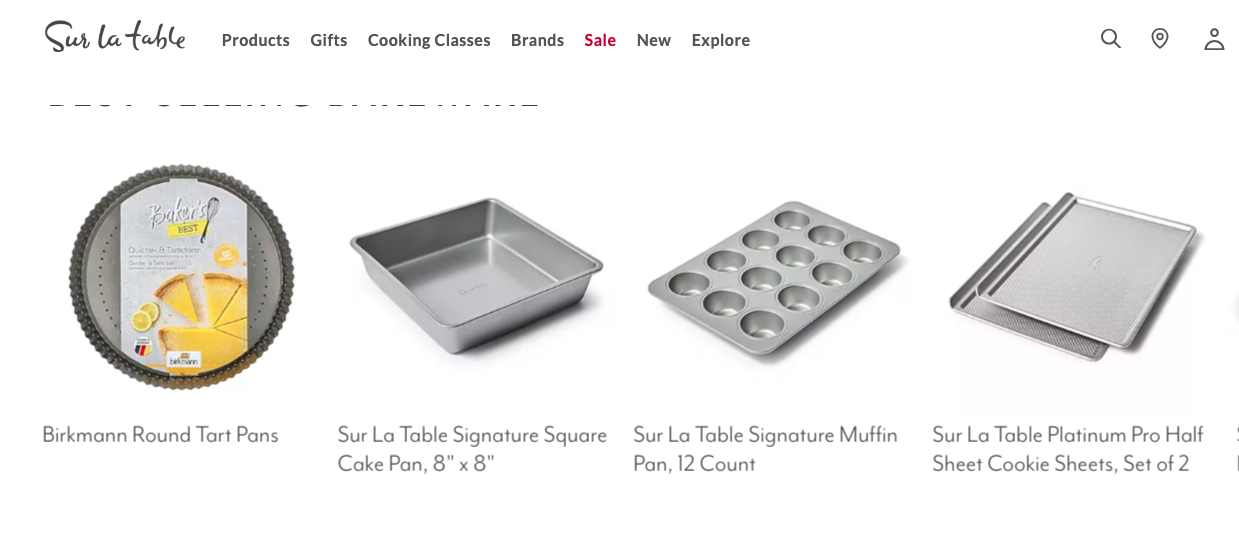
Task: Click the square cake pan image
Action: pos(476,278)
